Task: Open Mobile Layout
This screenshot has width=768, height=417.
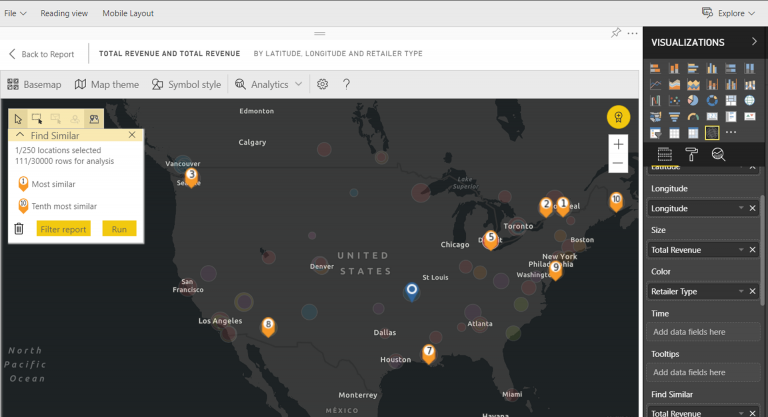Action: click(x=128, y=13)
